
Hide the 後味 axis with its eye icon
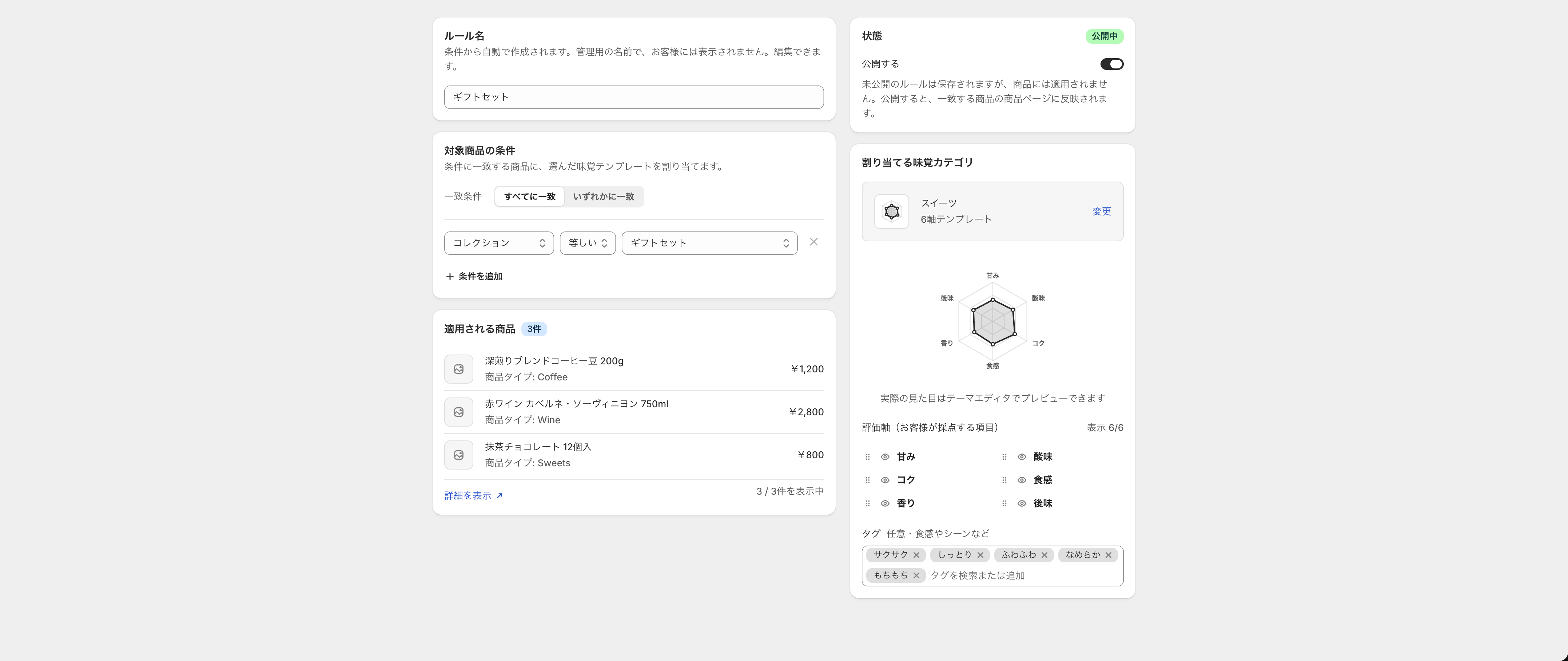point(1022,503)
